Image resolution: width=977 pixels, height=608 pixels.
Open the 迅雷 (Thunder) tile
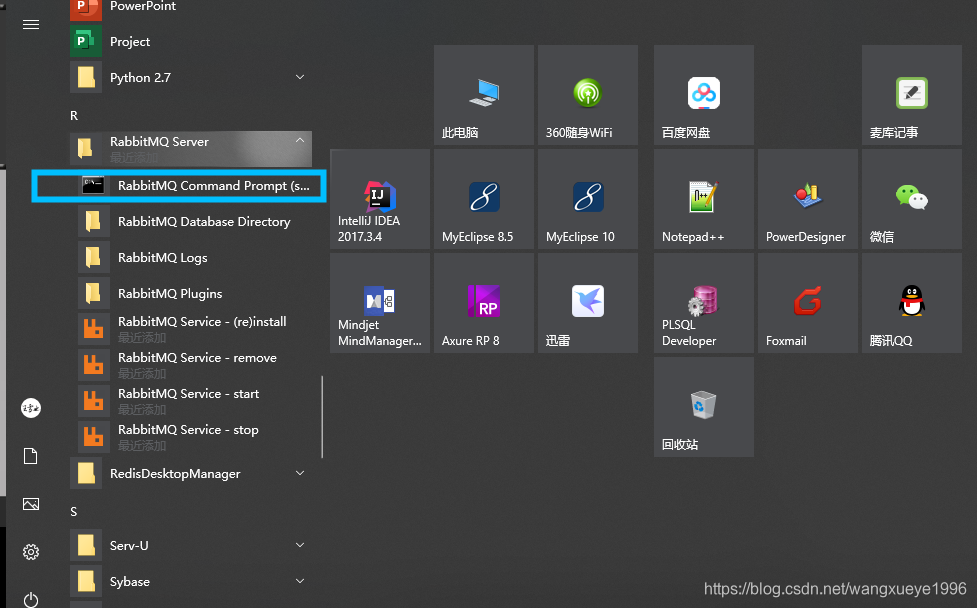(588, 303)
